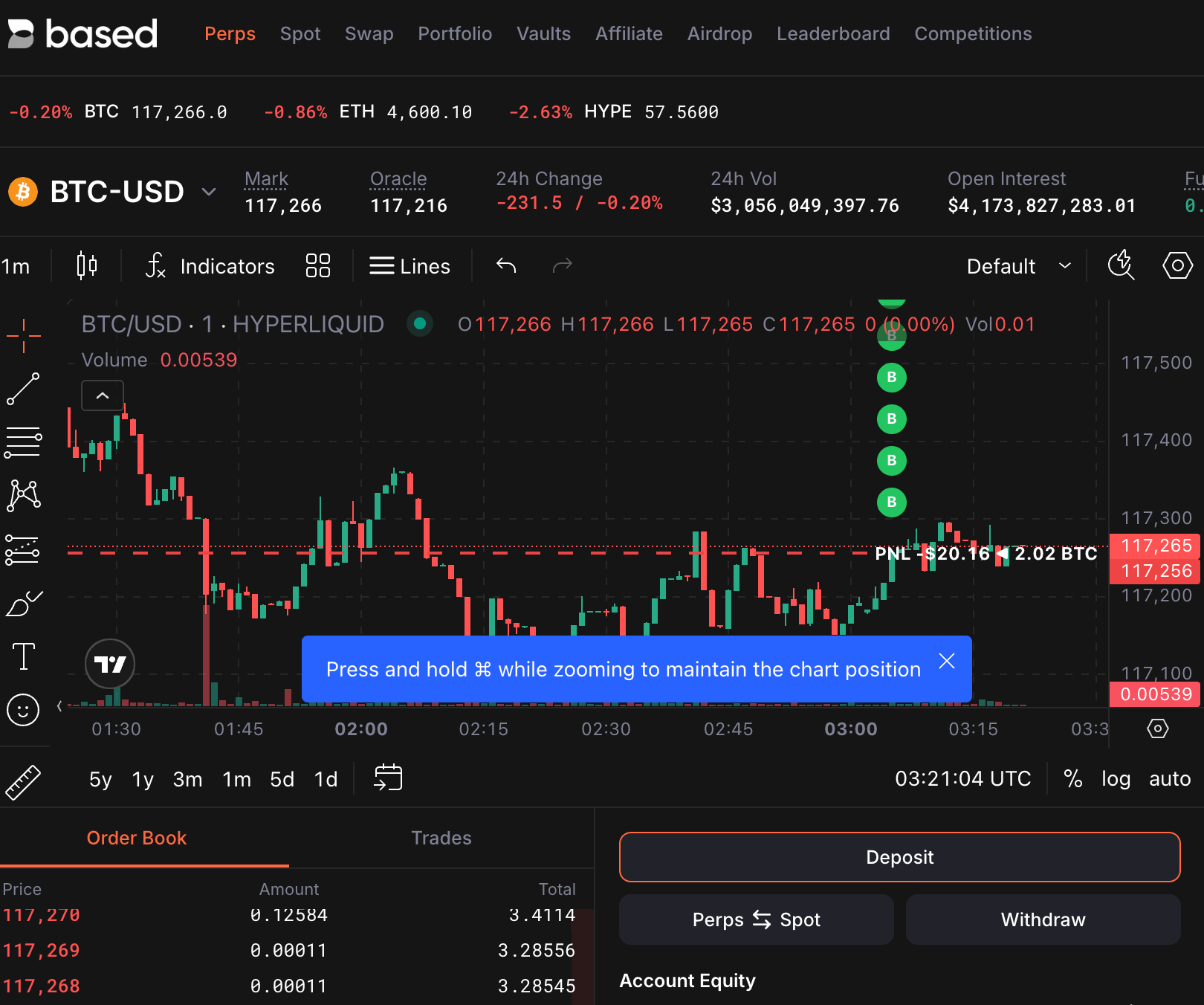Open chart settings hexagon icon
Screen dimensions: 1204x1005
click(x=1178, y=265)
